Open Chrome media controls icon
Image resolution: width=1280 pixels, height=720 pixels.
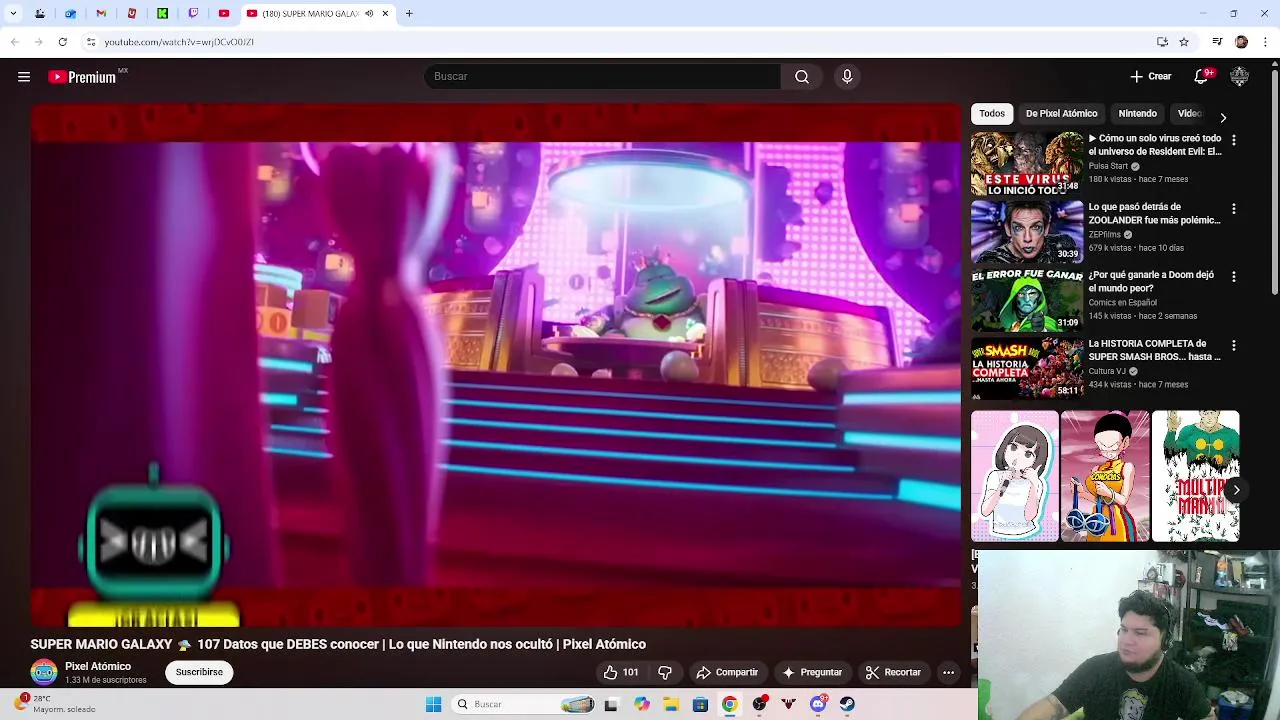click(1217, 42)
